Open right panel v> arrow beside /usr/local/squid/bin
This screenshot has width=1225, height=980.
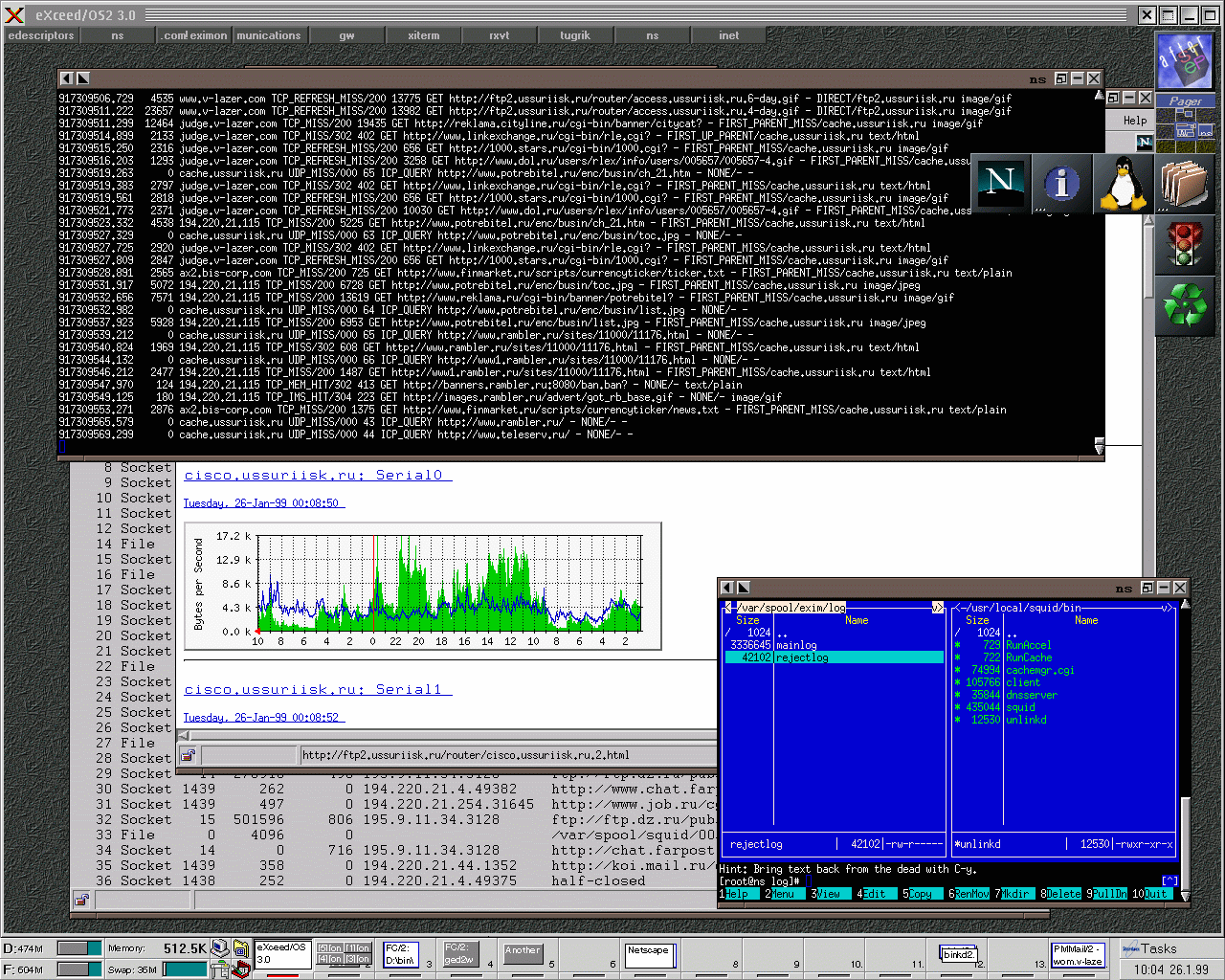coord(1166,608)
